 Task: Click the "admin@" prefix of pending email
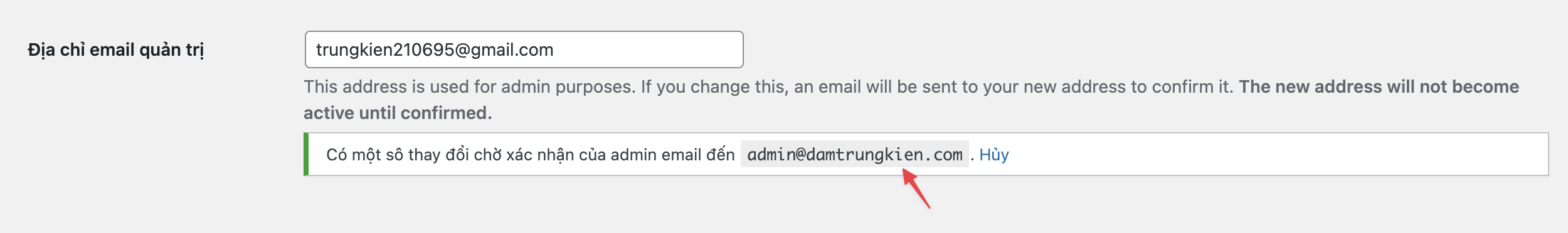tap(776, 155)
